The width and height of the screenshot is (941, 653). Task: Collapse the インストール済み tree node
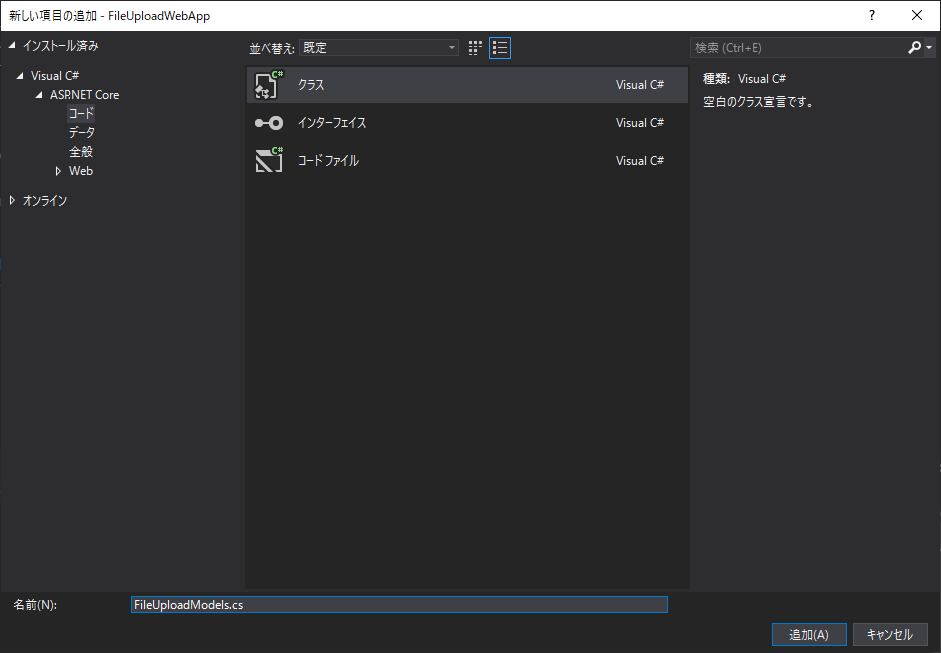click(12, 46)
